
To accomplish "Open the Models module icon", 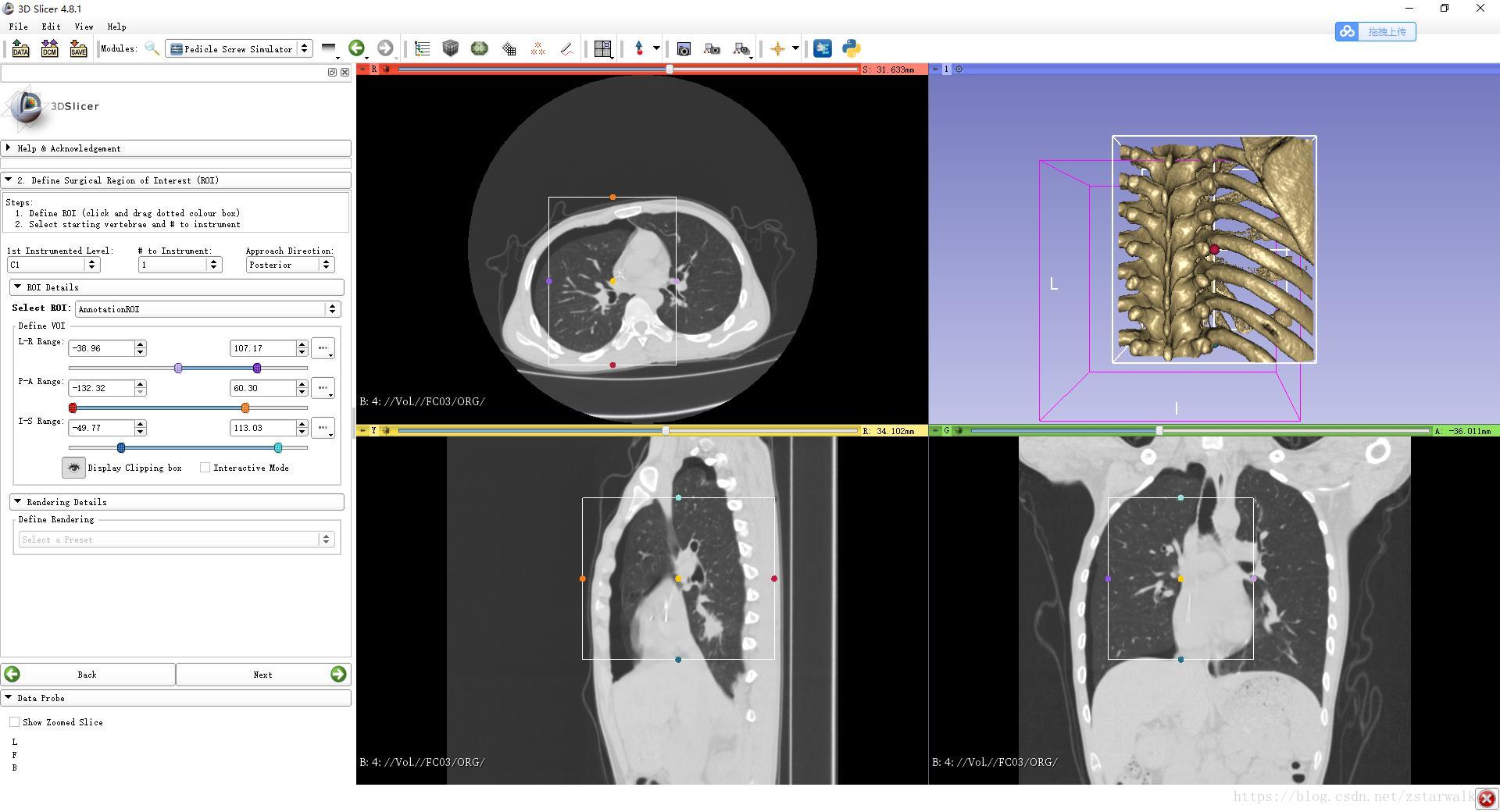I will click(479, 48).
